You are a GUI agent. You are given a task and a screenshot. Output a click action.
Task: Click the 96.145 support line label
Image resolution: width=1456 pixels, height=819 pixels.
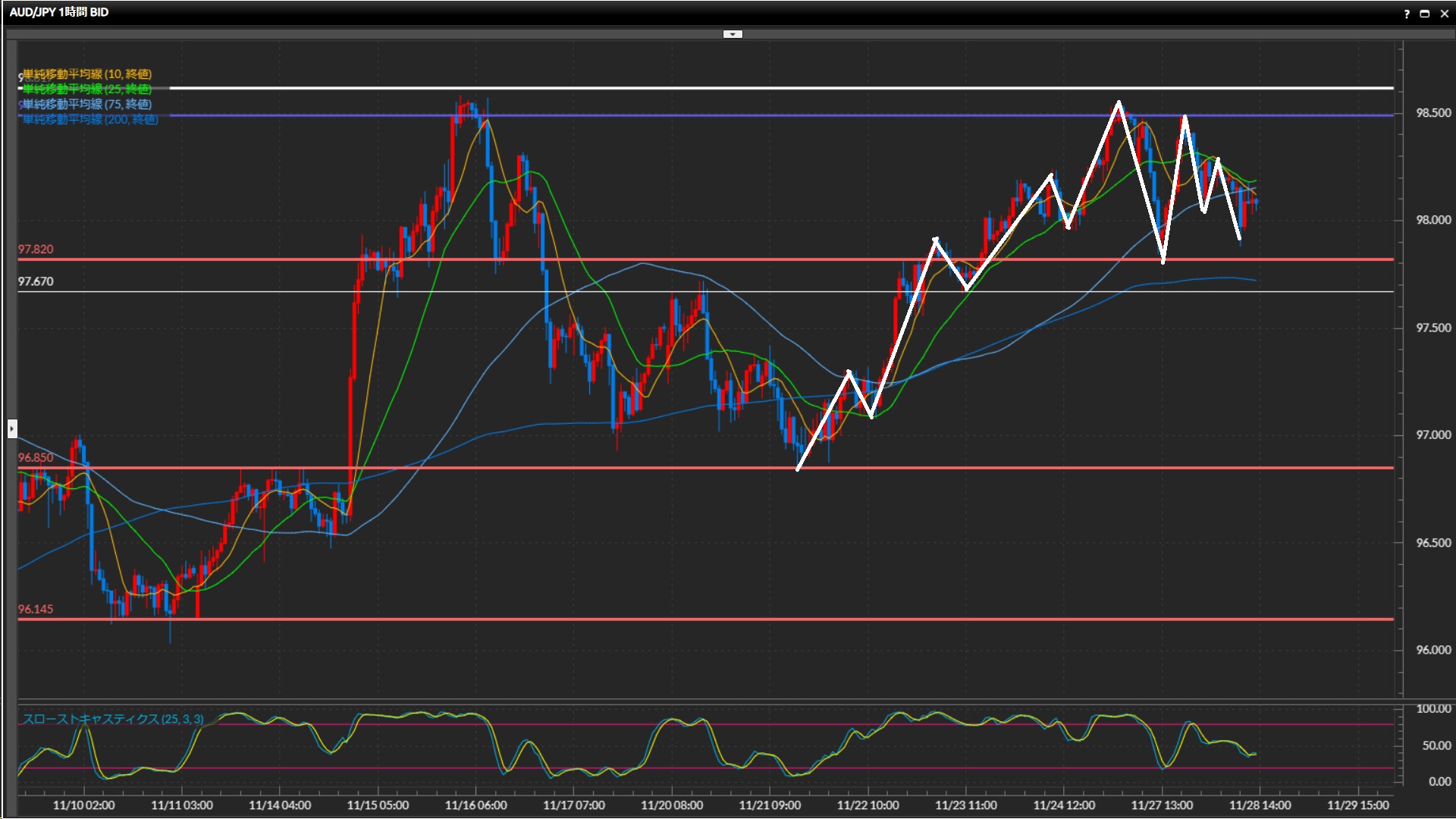click(x=36, y=609)
